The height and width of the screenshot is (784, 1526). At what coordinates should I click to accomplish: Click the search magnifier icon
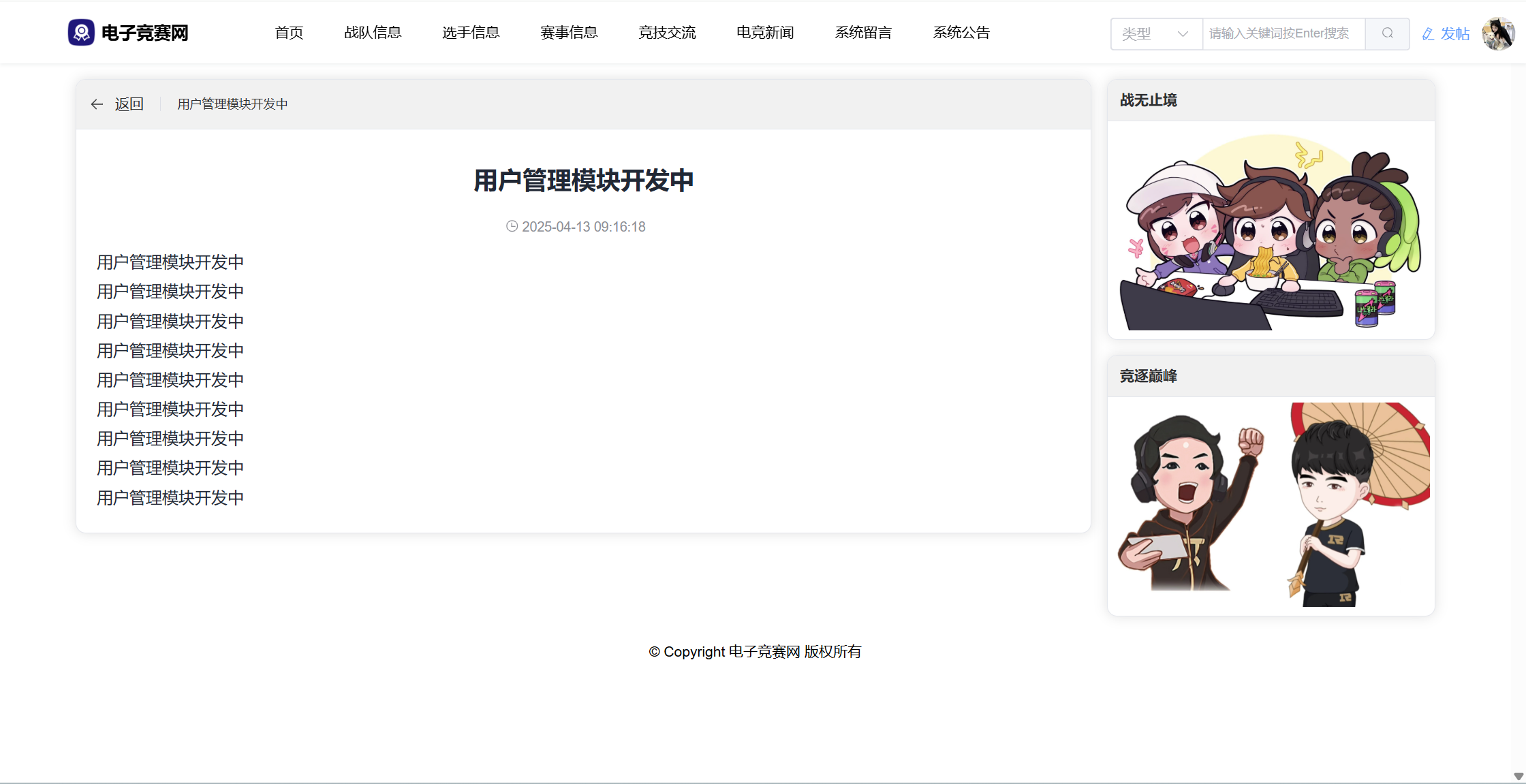pos(1387,33)
